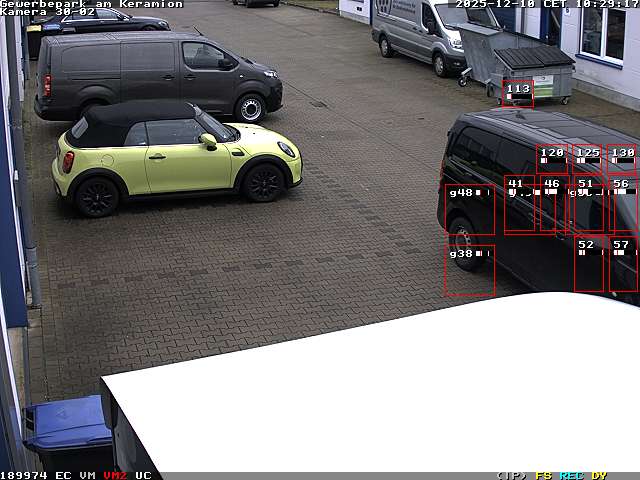Select detection box labeled 113
Screen dimensions: 640x480
[x=517, y=93]
